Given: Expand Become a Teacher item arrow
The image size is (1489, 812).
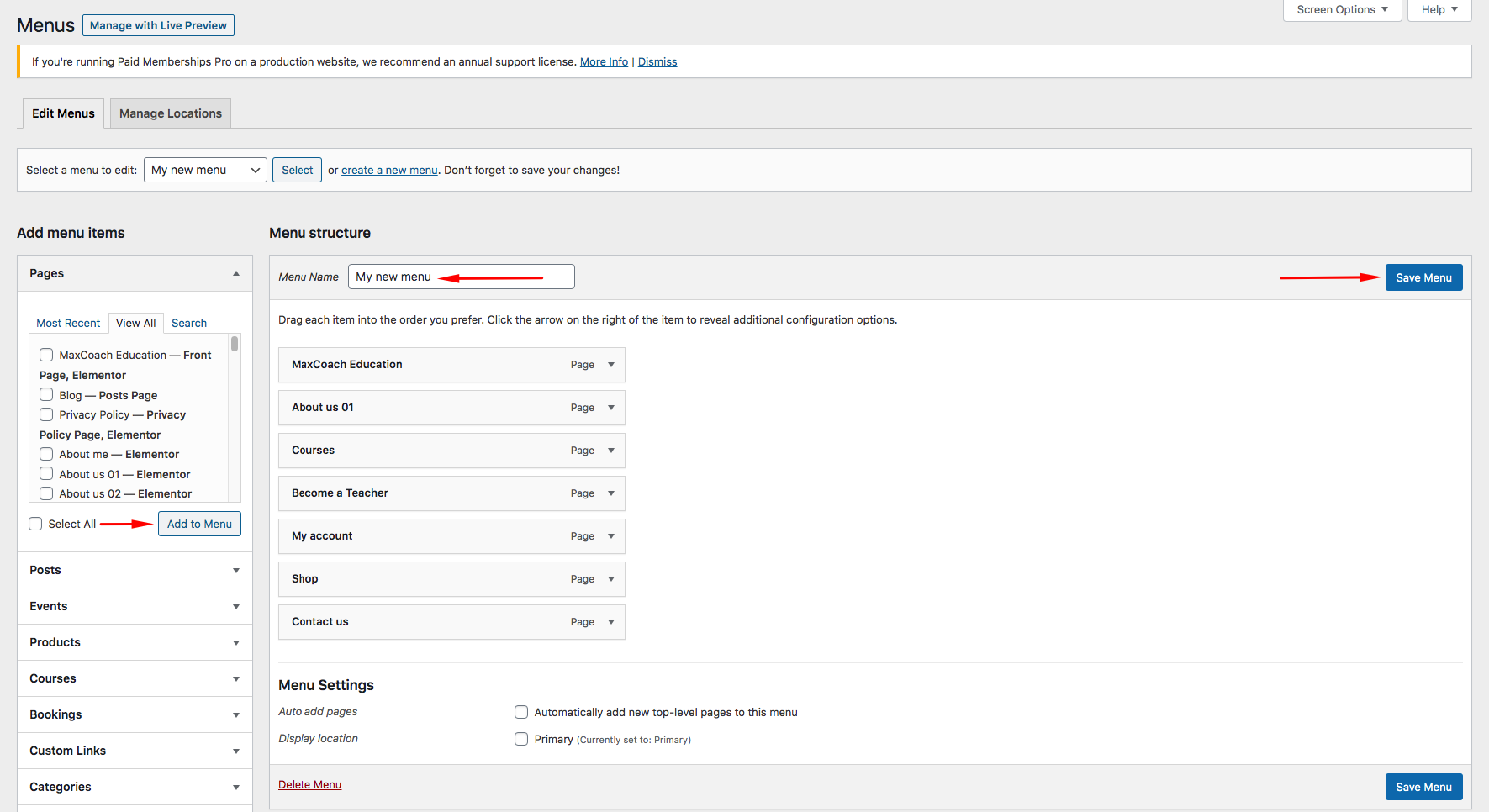Looking at the screenshot, I should click(611, 493).
